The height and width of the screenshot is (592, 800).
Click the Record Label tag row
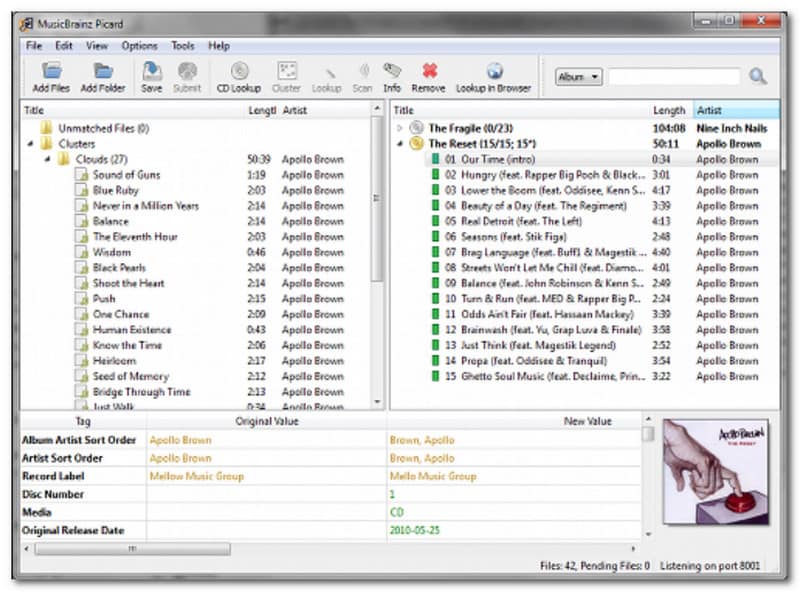point(331,476)
